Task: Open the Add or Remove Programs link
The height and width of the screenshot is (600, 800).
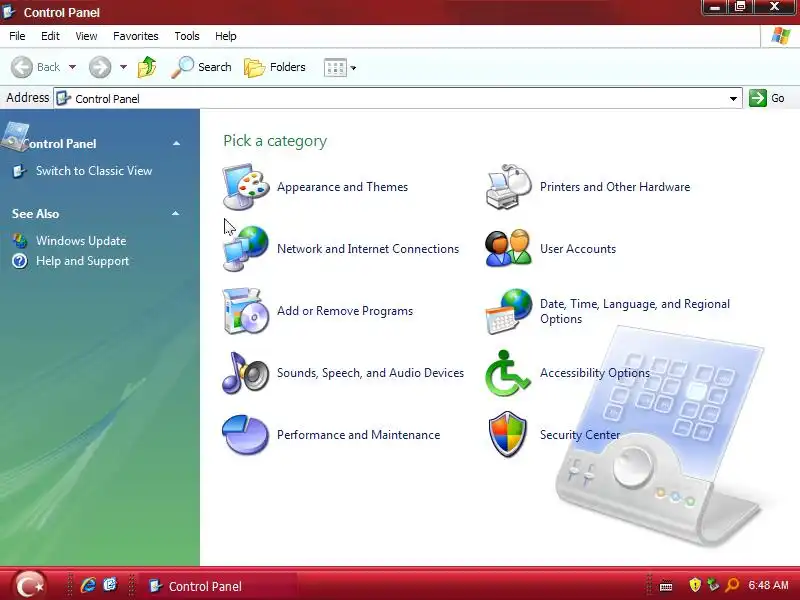Action: tap(345, 311)
